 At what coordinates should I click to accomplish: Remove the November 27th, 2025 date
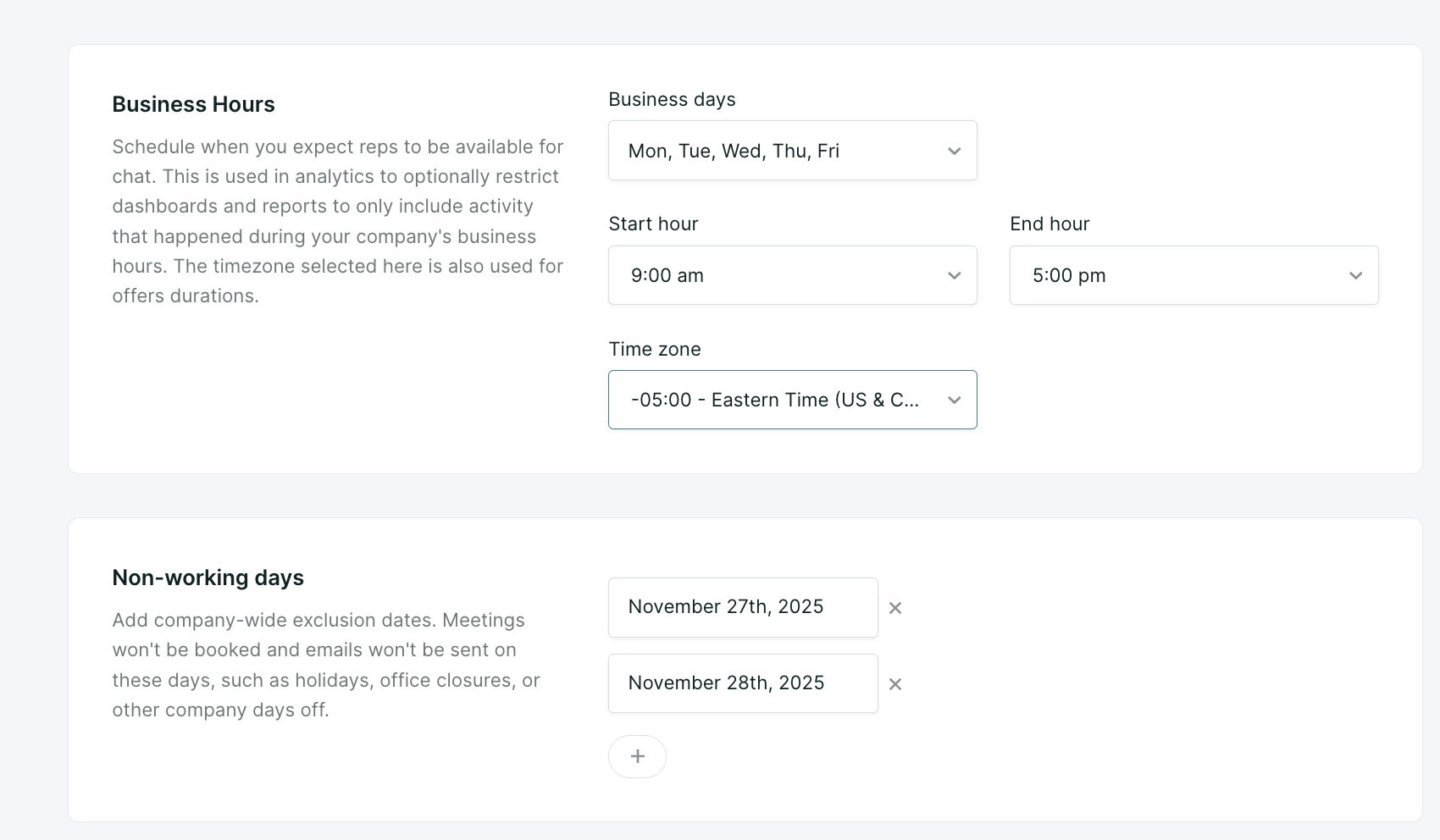click(x=894, y=608)
